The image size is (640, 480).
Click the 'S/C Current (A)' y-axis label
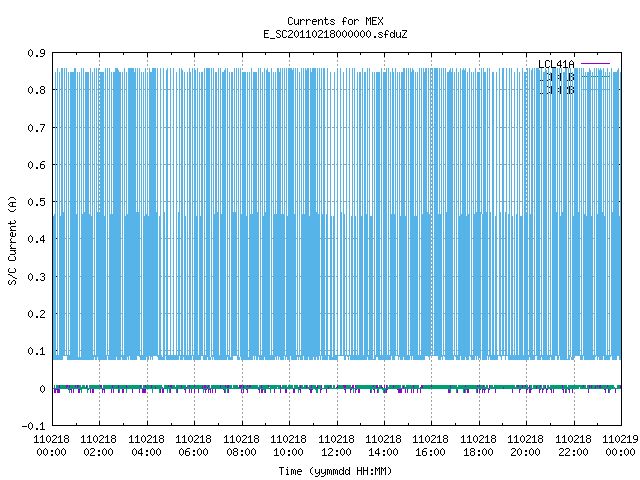12,241
